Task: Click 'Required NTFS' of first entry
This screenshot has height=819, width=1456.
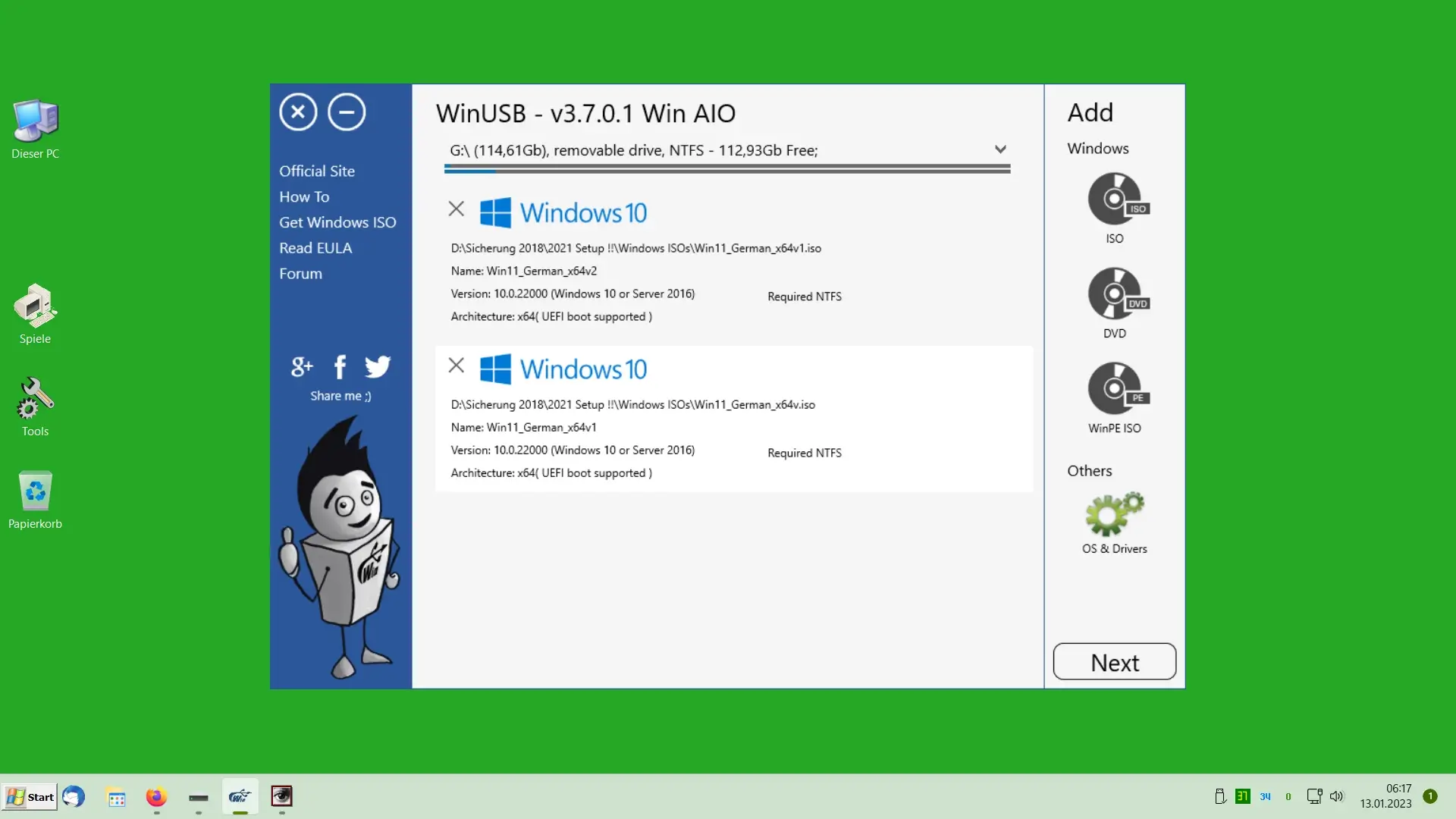Action: (x=805, y=297)
